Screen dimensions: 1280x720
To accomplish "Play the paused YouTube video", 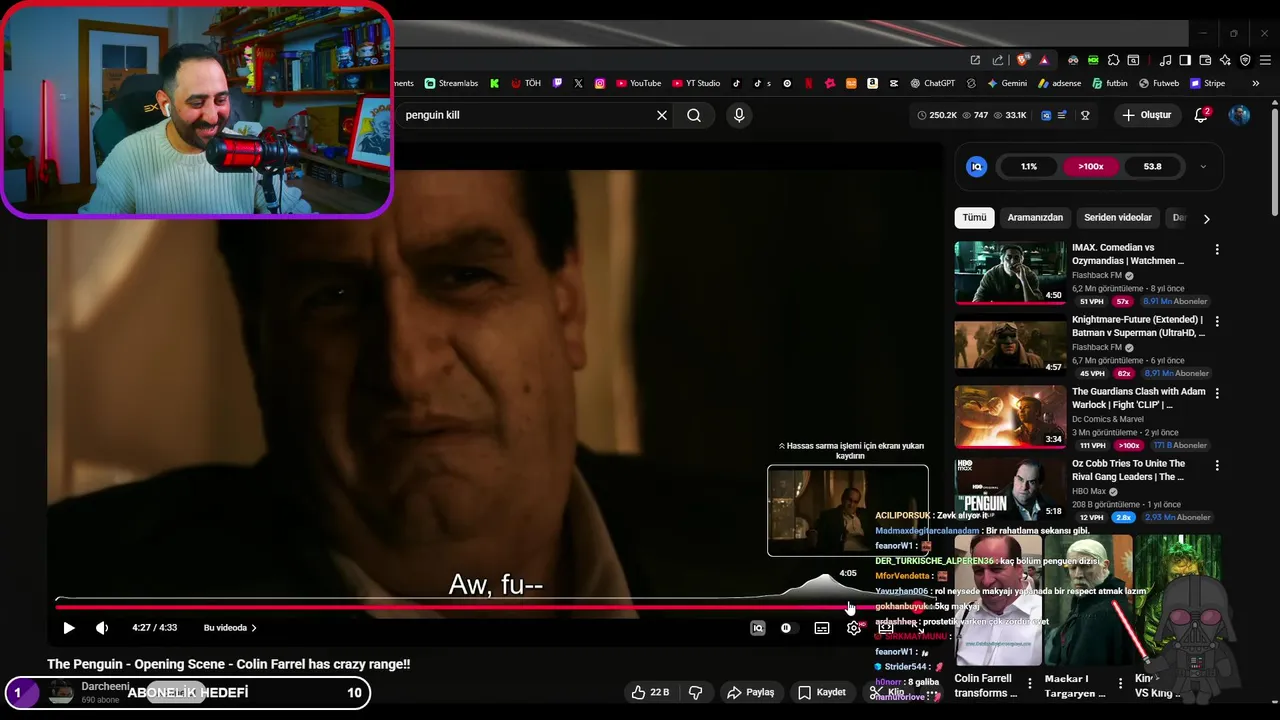I will click(x=69, y=628).
